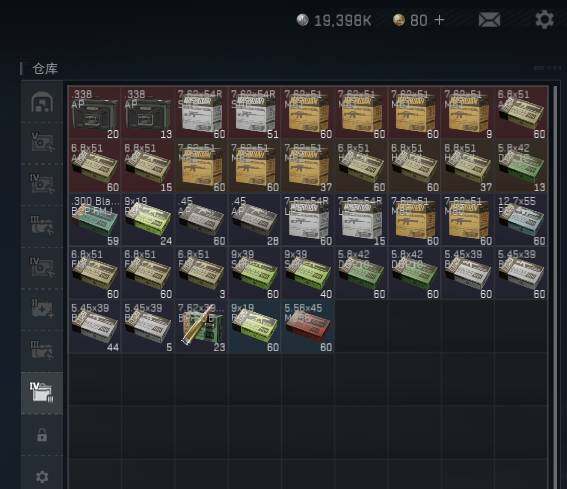Image resolution: width=567 pixels, height=489 pixels.
Task: Open settings gear in top-right corner
Action: 544,20
